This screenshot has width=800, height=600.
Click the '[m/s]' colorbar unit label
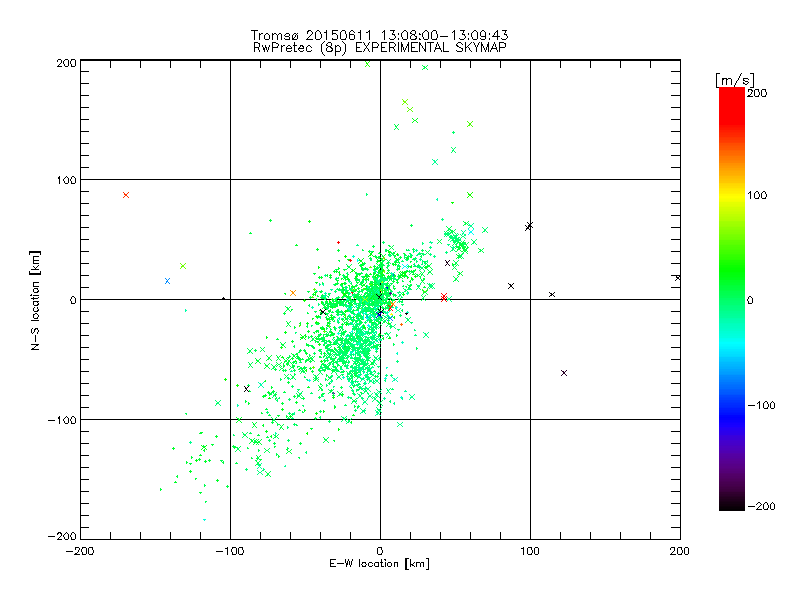(x=735, y=80)
